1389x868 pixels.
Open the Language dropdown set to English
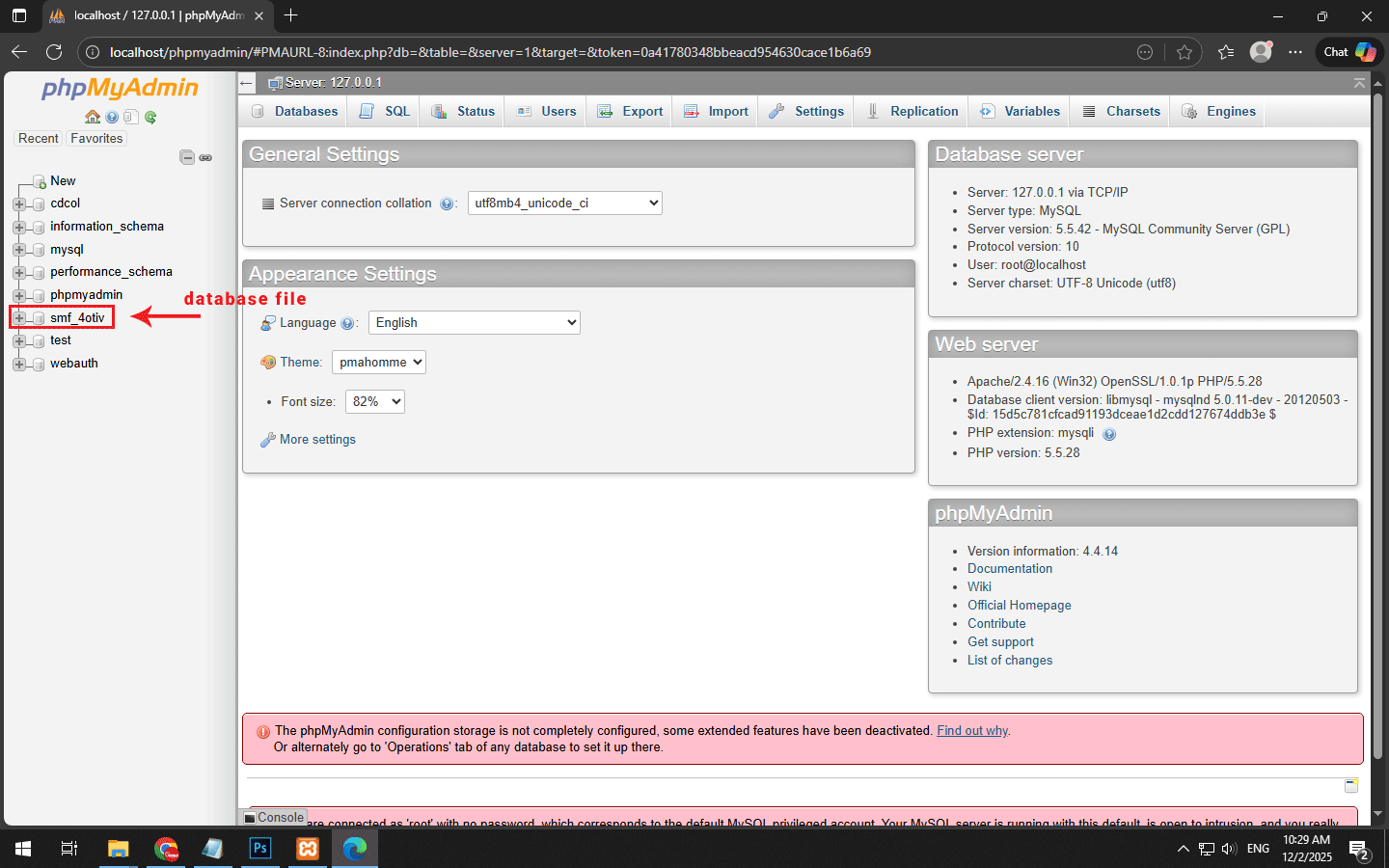[x=474, y=323]
